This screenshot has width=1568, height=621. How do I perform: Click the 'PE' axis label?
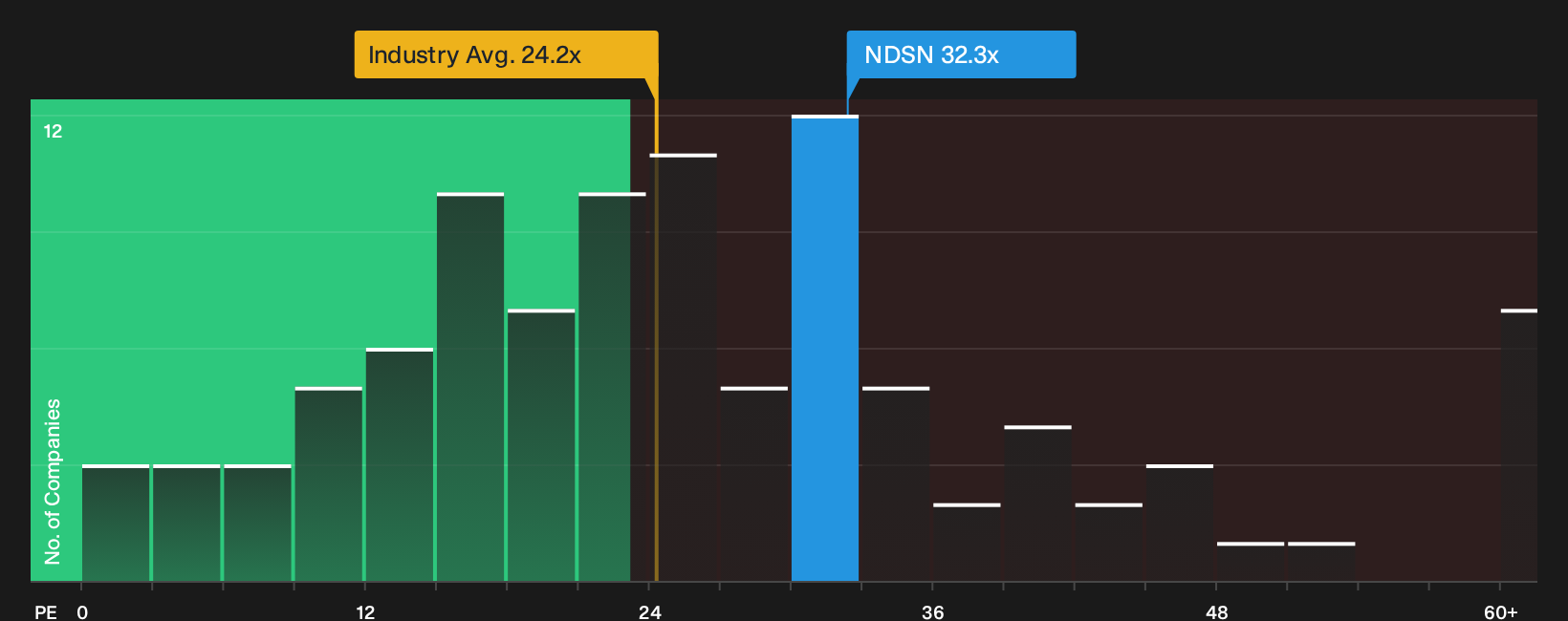(46, 611)
